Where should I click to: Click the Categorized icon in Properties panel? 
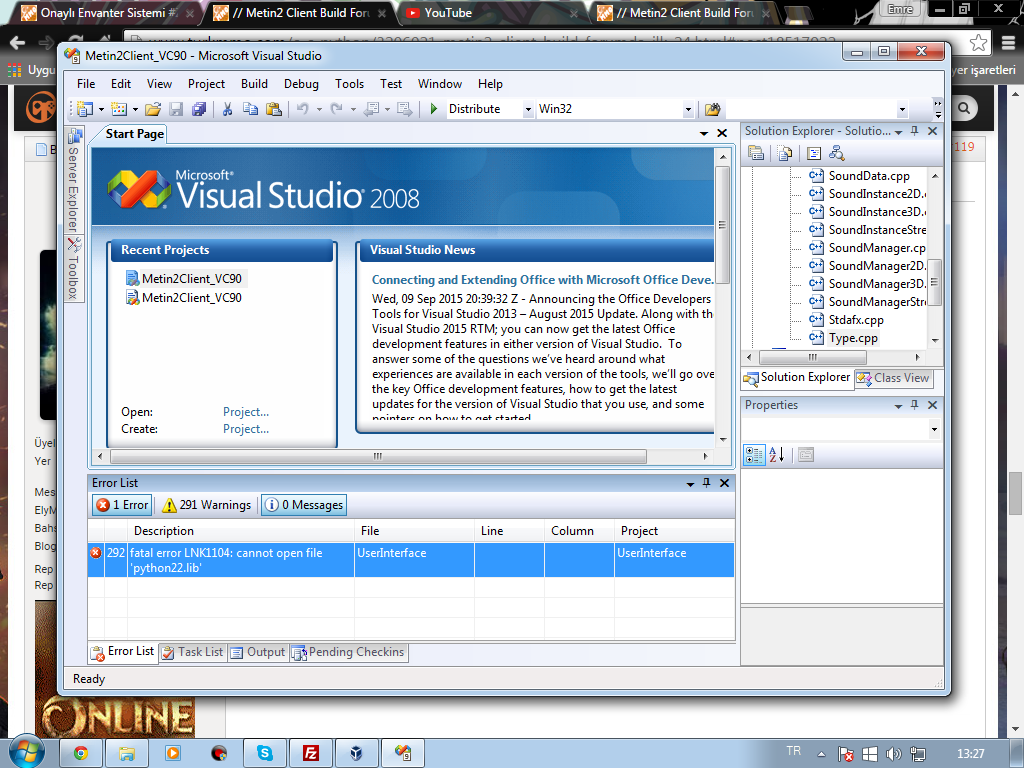[754, 455]
